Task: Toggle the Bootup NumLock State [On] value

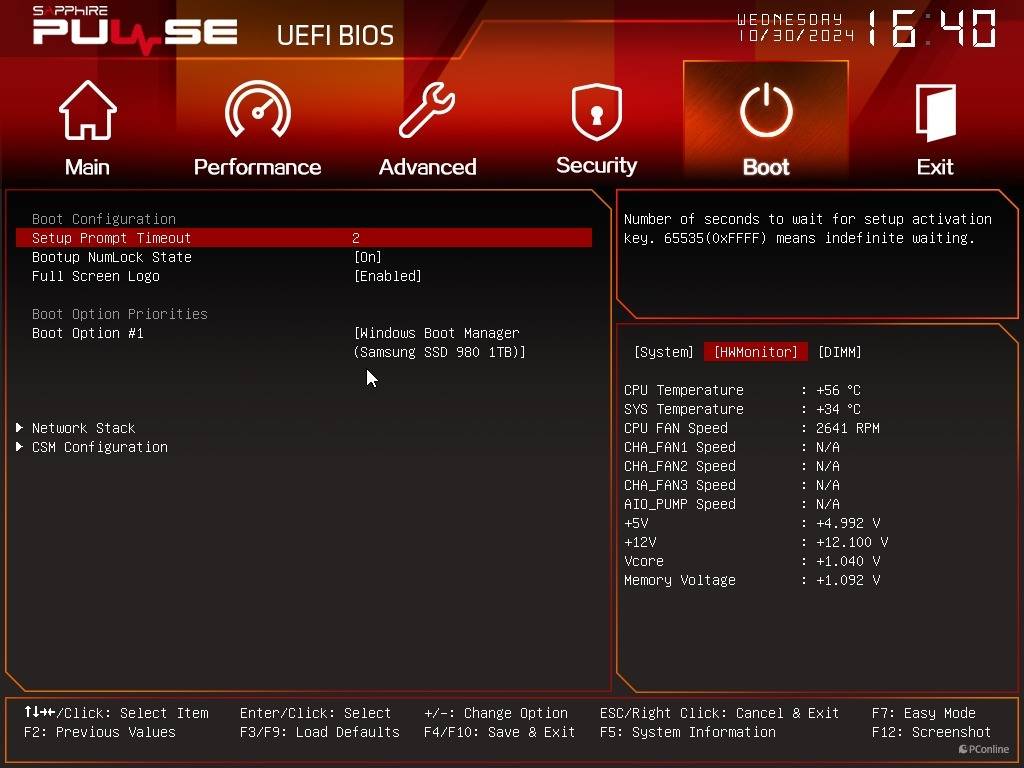Action: [x=368, y=257]
